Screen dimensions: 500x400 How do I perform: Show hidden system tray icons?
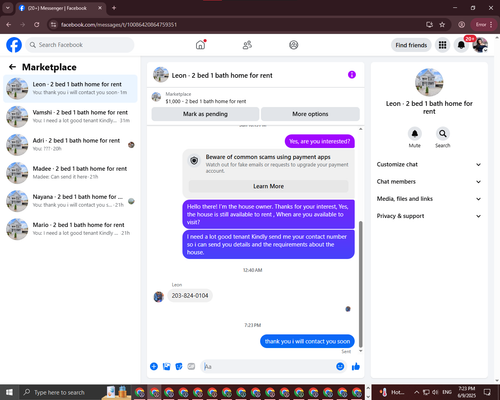(416, 392)
